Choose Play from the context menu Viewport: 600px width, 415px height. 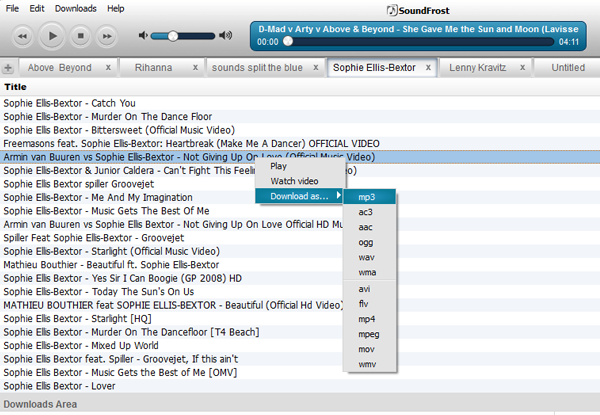pos(300,166)
